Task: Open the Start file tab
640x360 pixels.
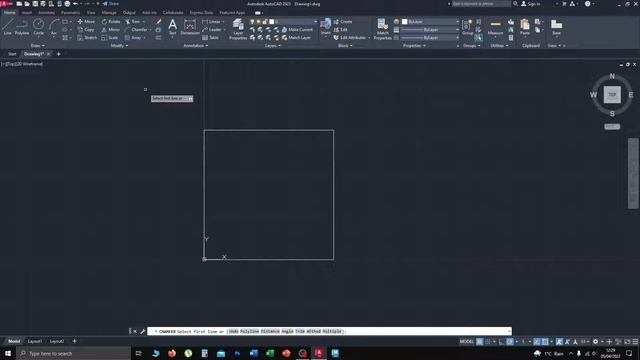Action: (12, 54)
